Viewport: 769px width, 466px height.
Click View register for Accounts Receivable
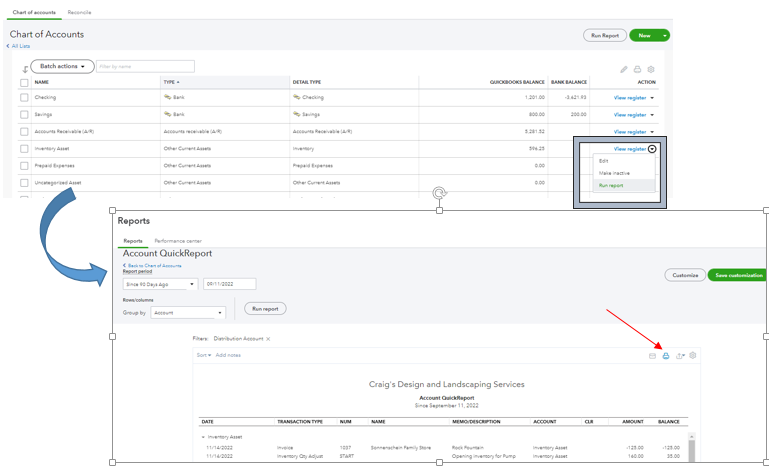[630, 132]
